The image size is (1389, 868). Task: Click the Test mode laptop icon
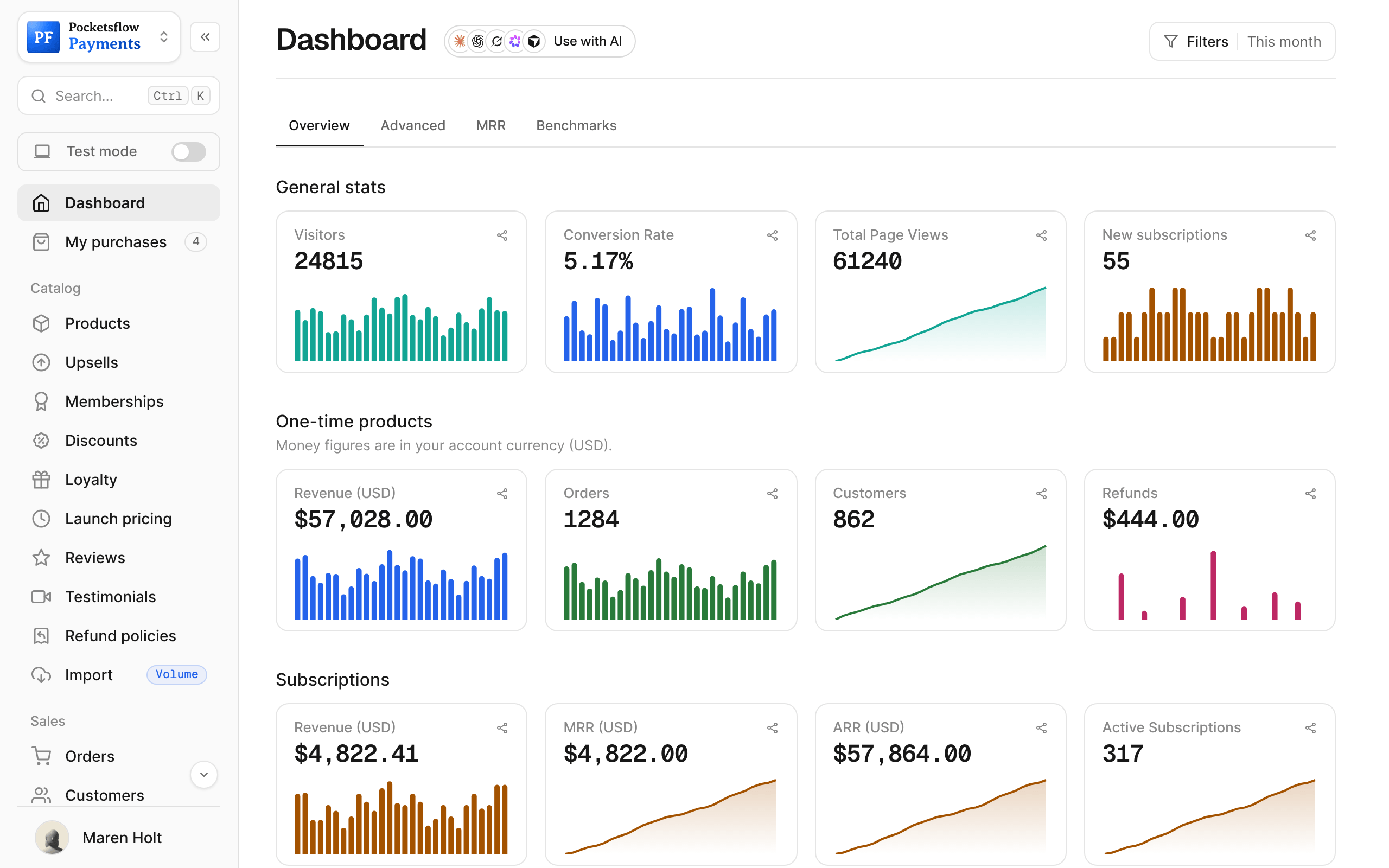pos(42,151)
